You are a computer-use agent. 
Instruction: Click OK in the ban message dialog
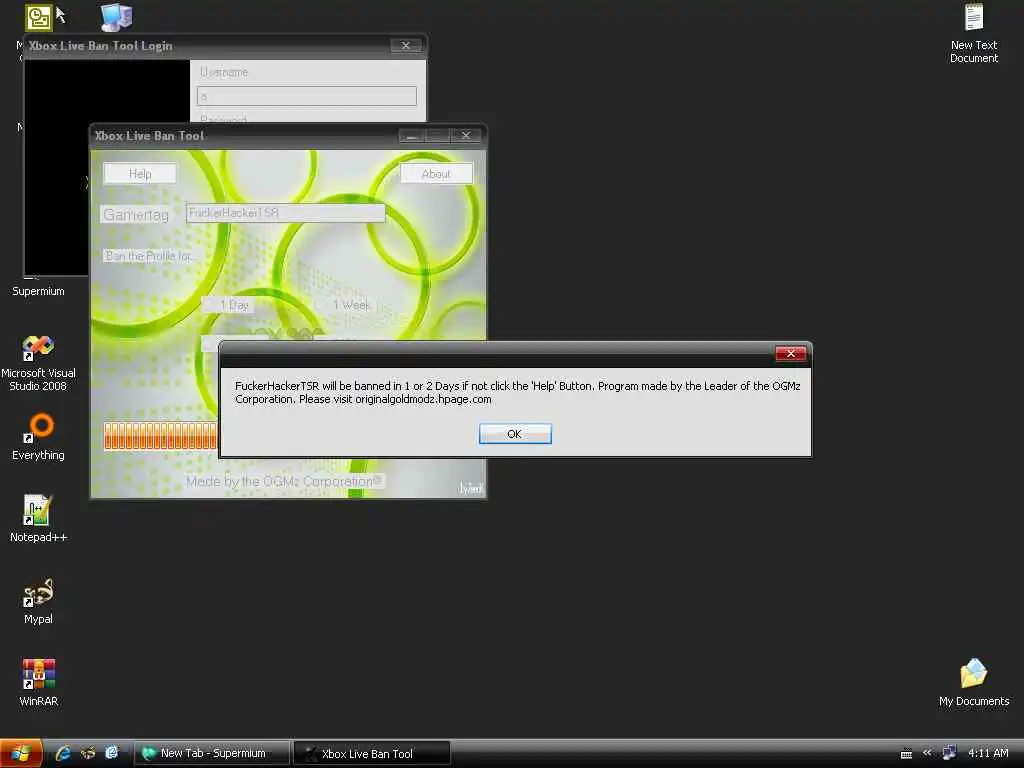515,434
